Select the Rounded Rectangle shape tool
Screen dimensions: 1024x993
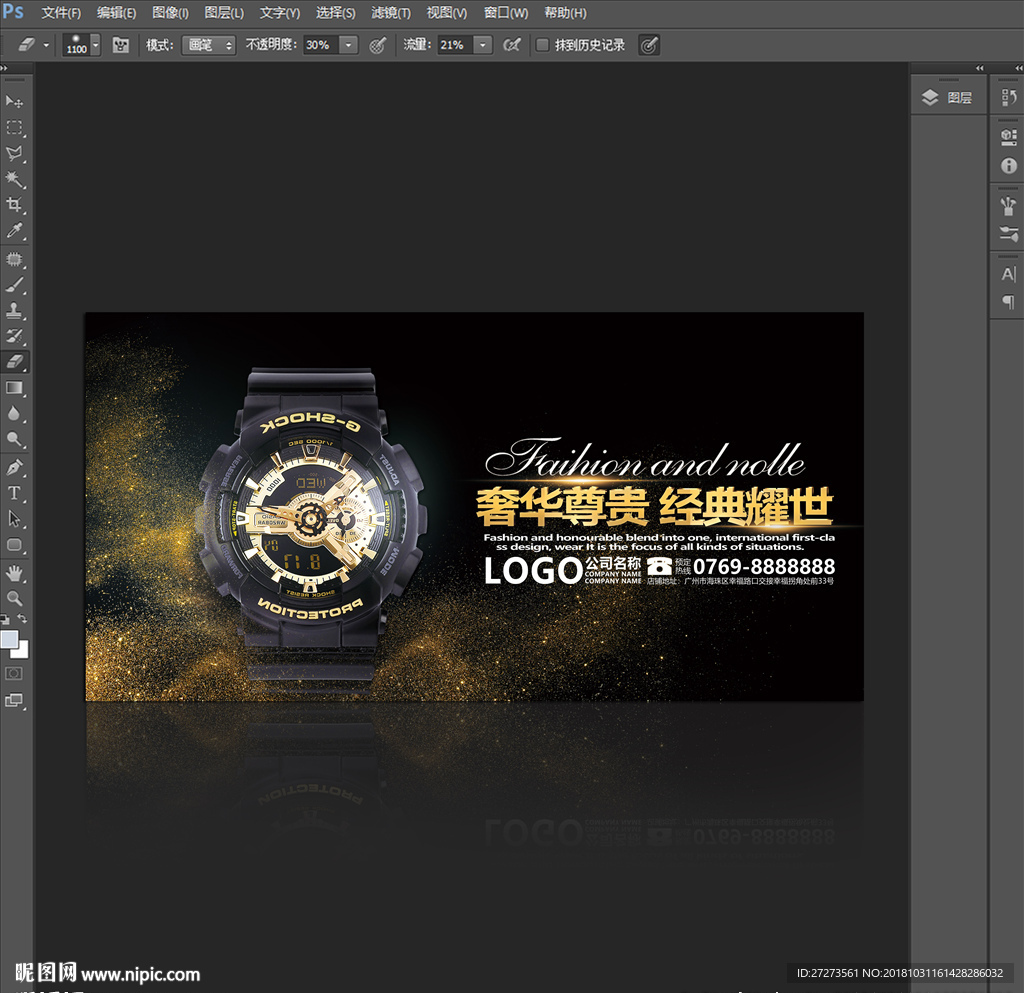coord(14,544)
